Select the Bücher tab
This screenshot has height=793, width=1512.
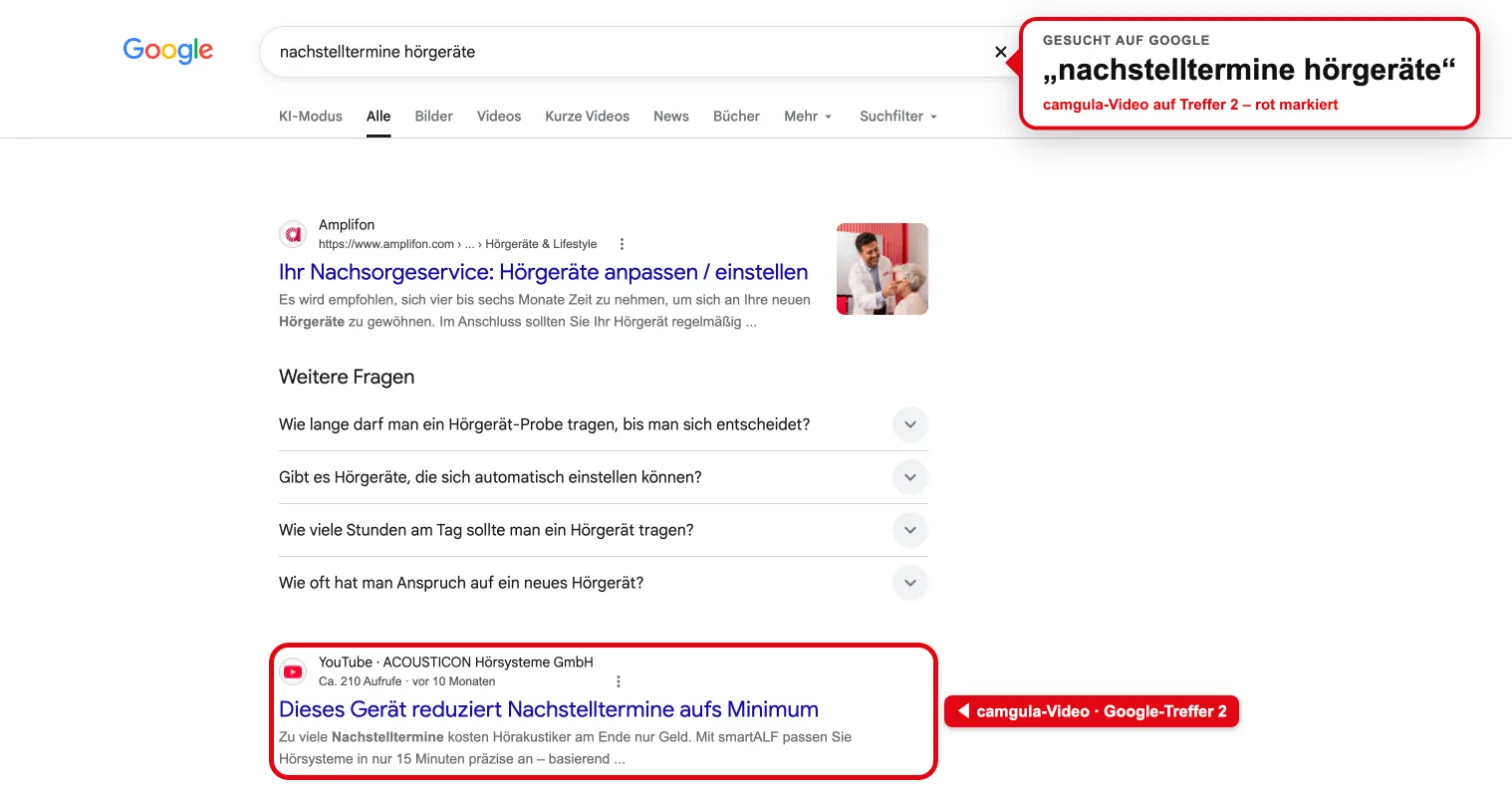click(736, 116)
